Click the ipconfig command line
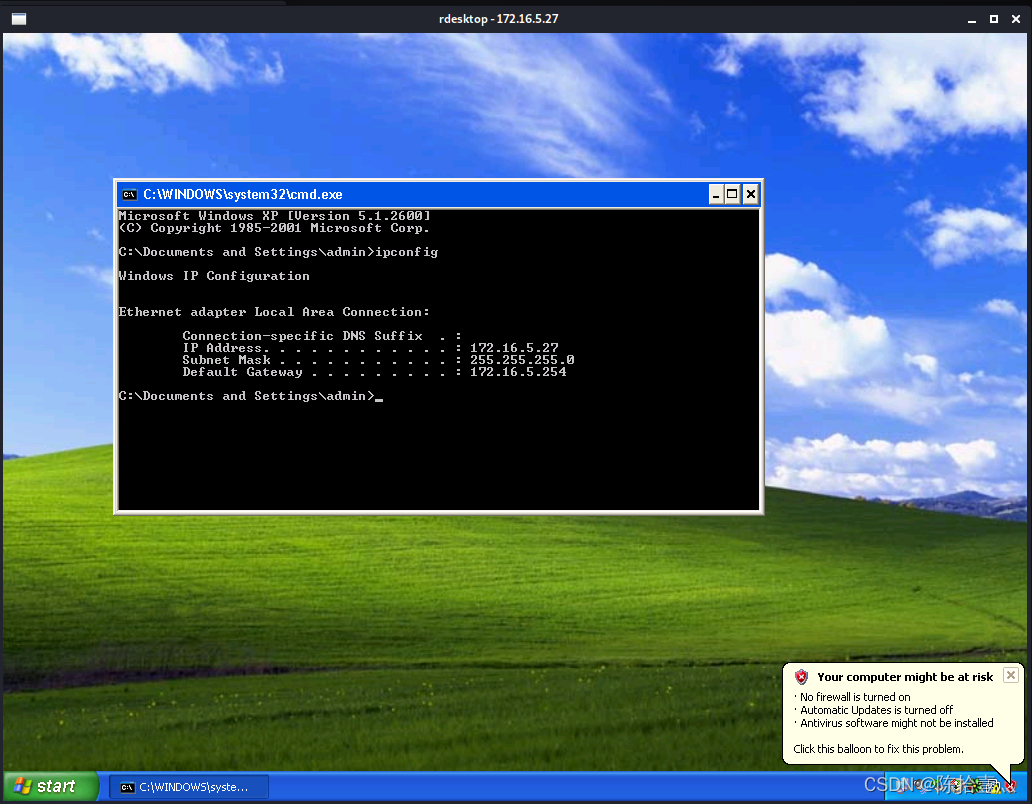The width and height of the screenshot is (1032, 804). tap(278, 252)
